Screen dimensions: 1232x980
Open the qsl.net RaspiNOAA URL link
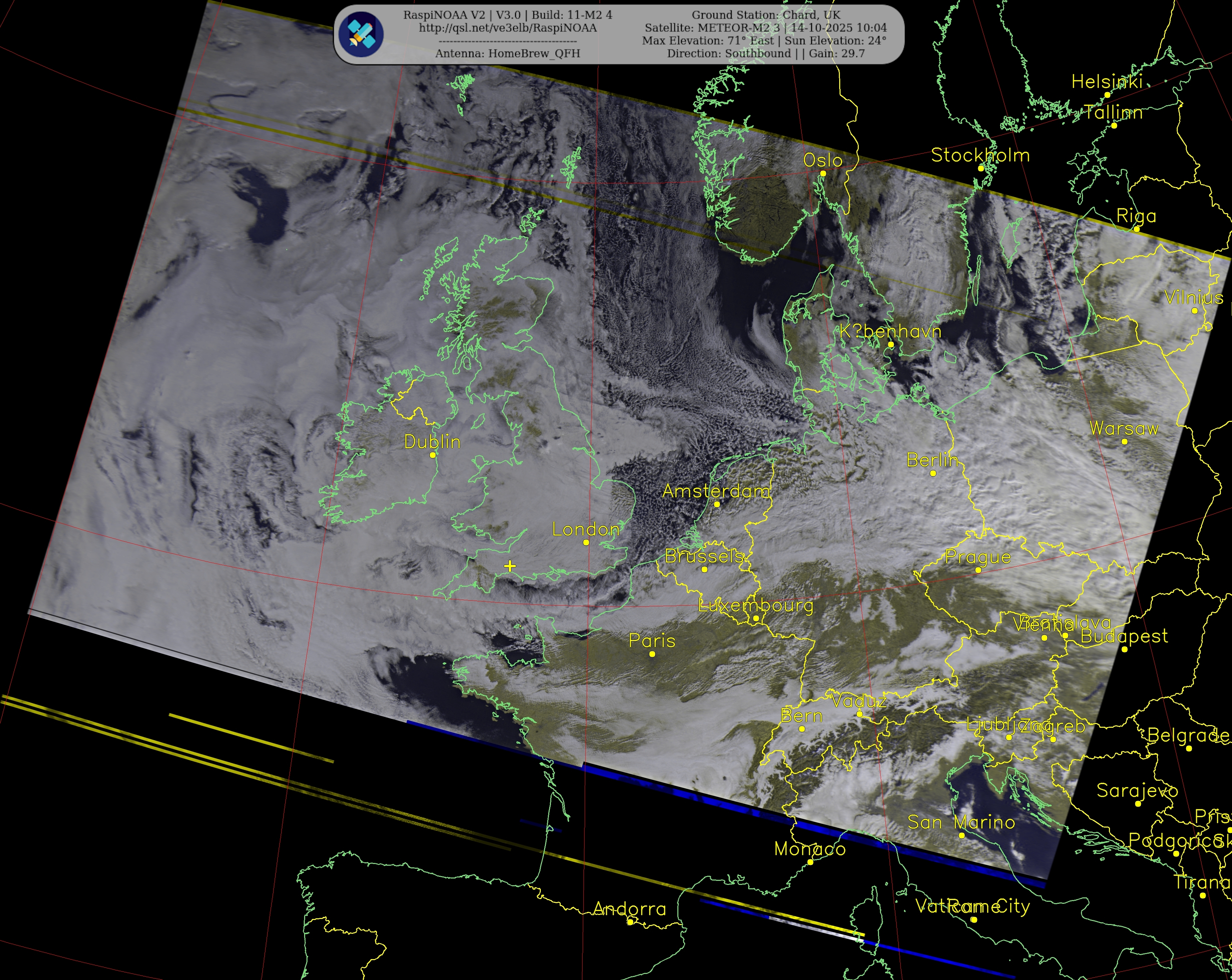[x=507, y=28]
